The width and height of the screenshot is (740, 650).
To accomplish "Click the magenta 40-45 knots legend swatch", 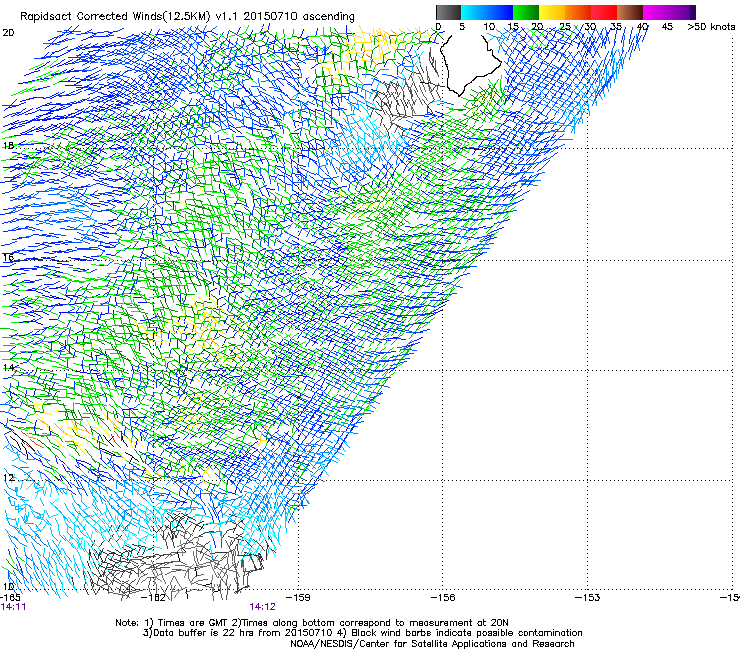I will click(x=656, y=12).
